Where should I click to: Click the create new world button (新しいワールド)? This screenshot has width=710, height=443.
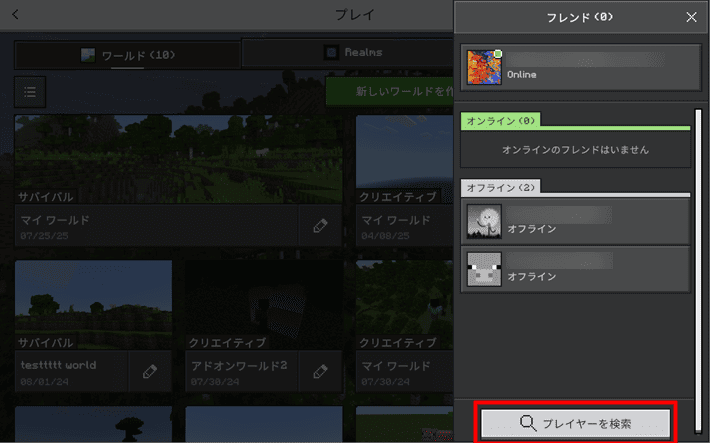click(389, 91)
